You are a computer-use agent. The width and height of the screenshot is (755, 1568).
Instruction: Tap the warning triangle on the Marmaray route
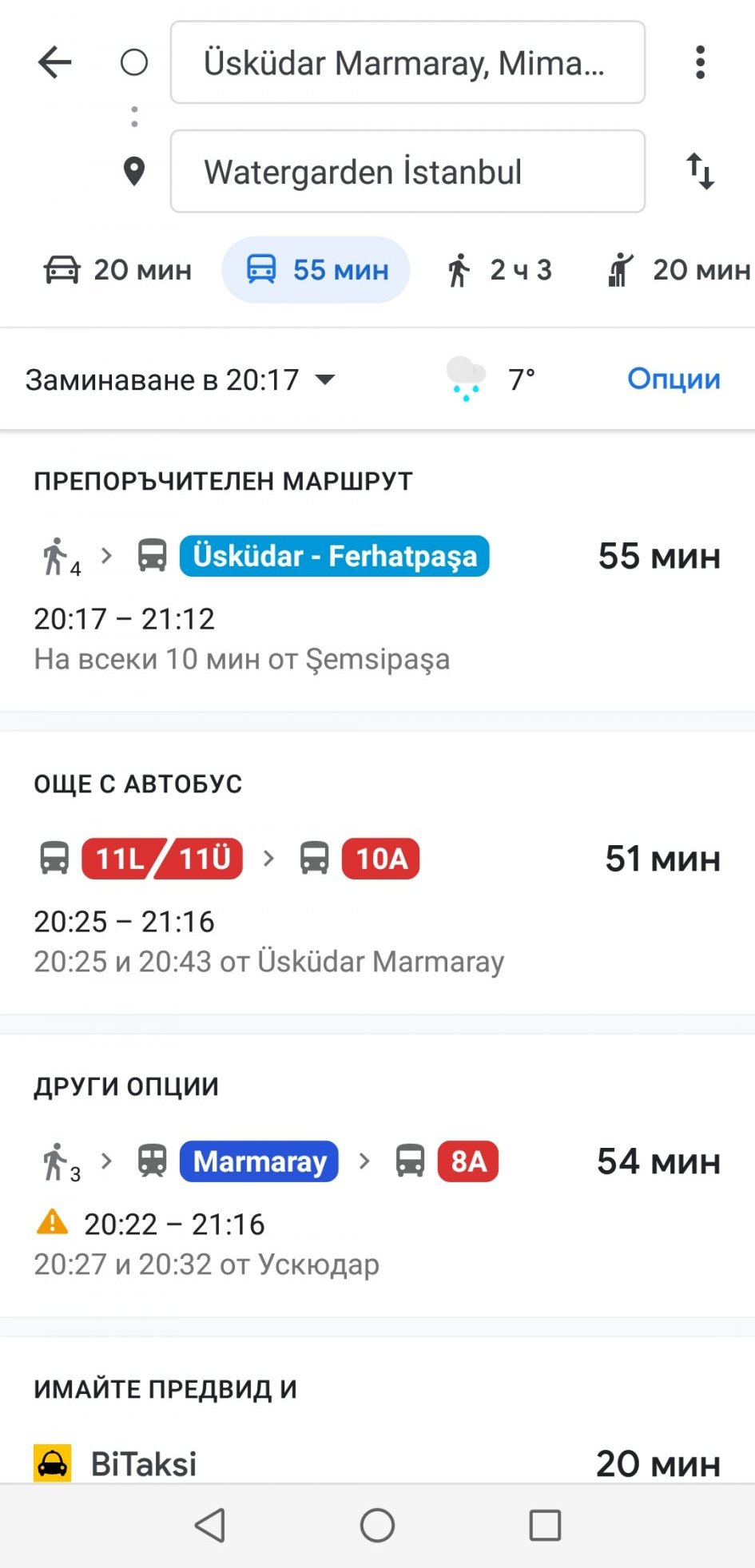(x=53, y=1222)
